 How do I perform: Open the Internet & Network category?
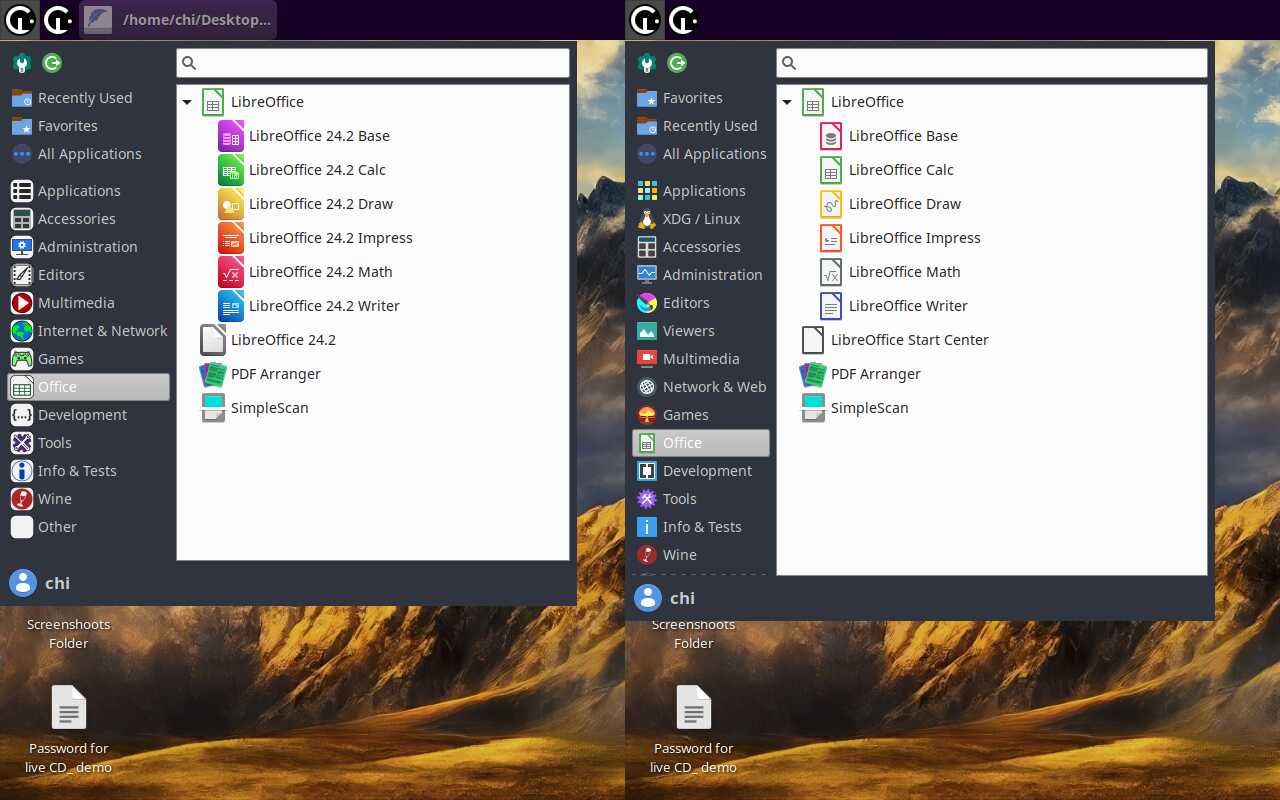89,331
